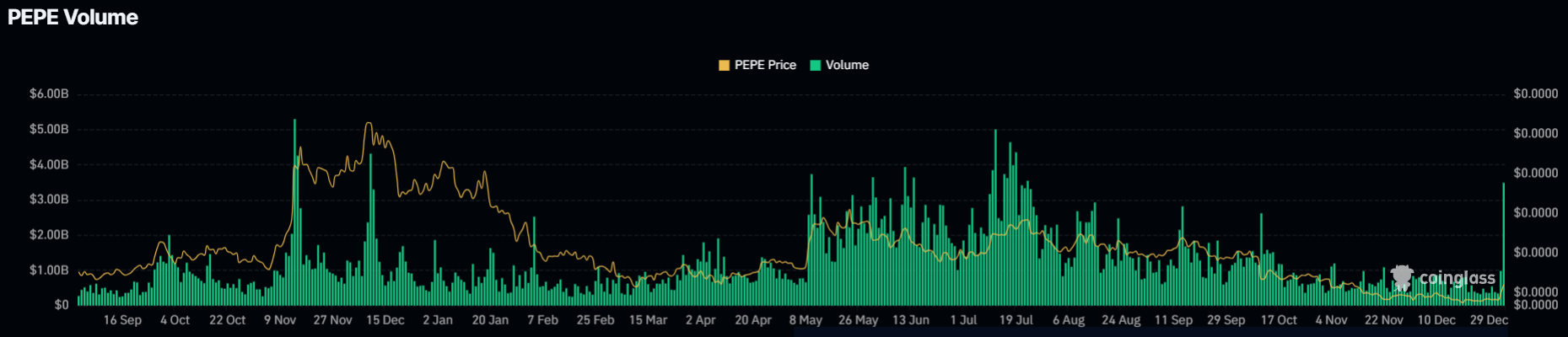This screenshot has width=1568, height=337.
Task: Select the 16 Sep date label
Action: pyautogui.click(x=122, y=320)
